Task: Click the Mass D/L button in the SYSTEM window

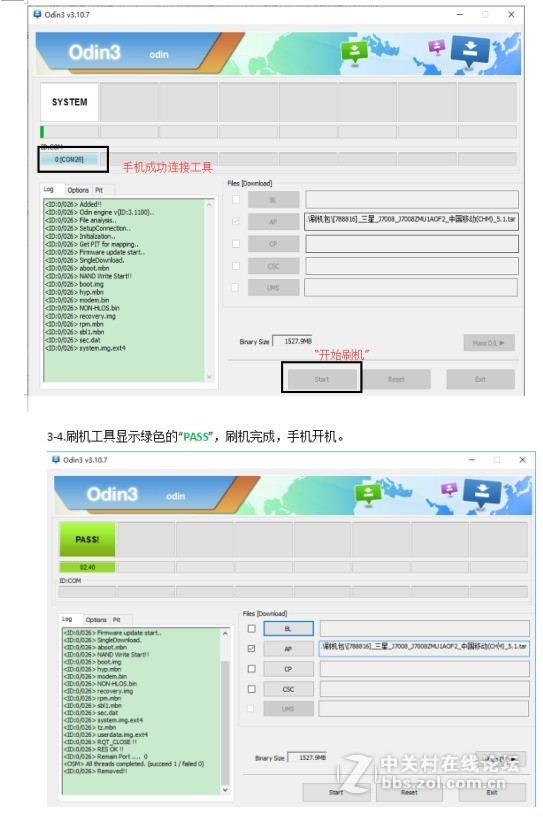Action: click(489, 343)
